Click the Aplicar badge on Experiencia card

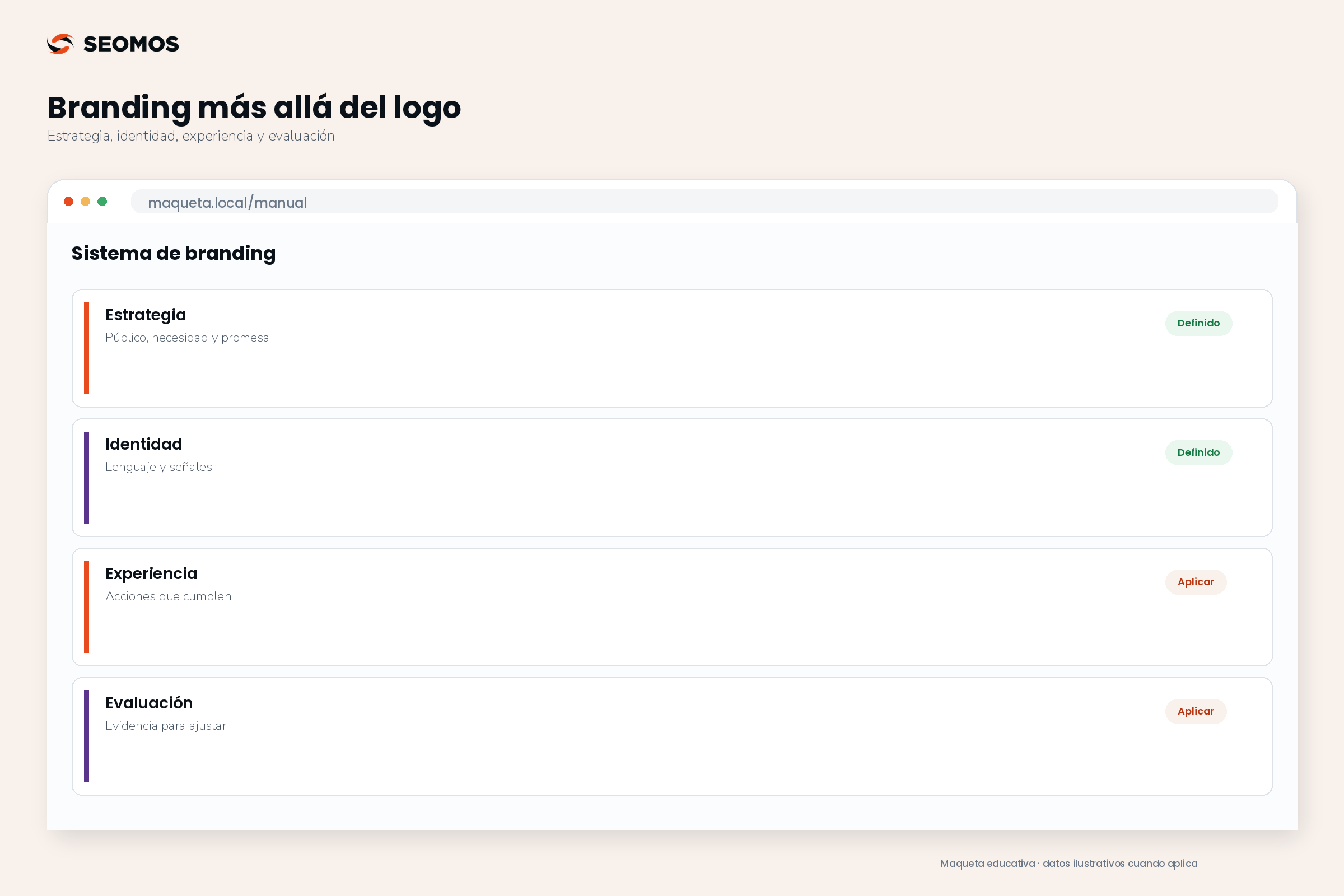[1196, 582]
